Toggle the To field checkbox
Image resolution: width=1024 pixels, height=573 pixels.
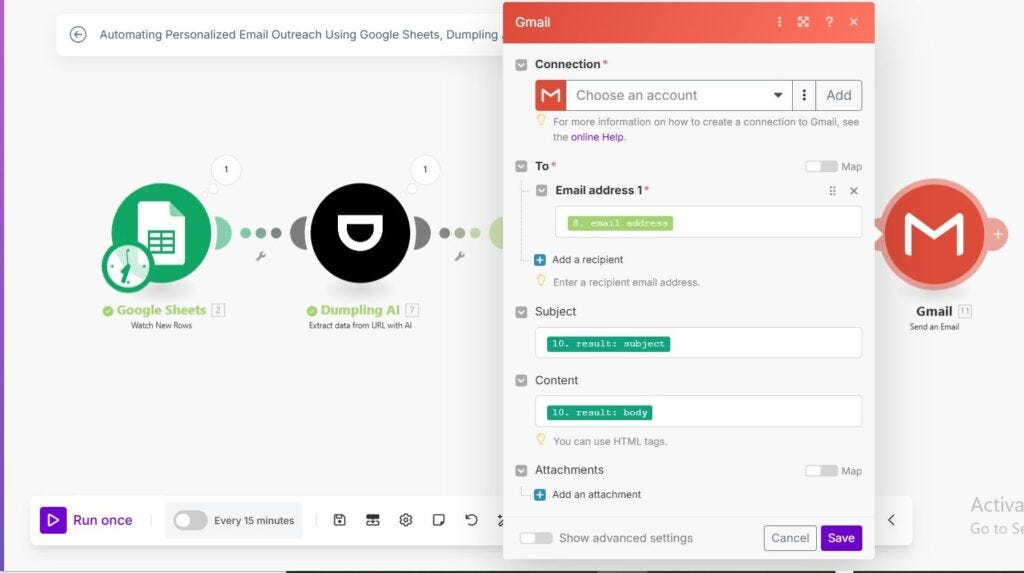521,167
